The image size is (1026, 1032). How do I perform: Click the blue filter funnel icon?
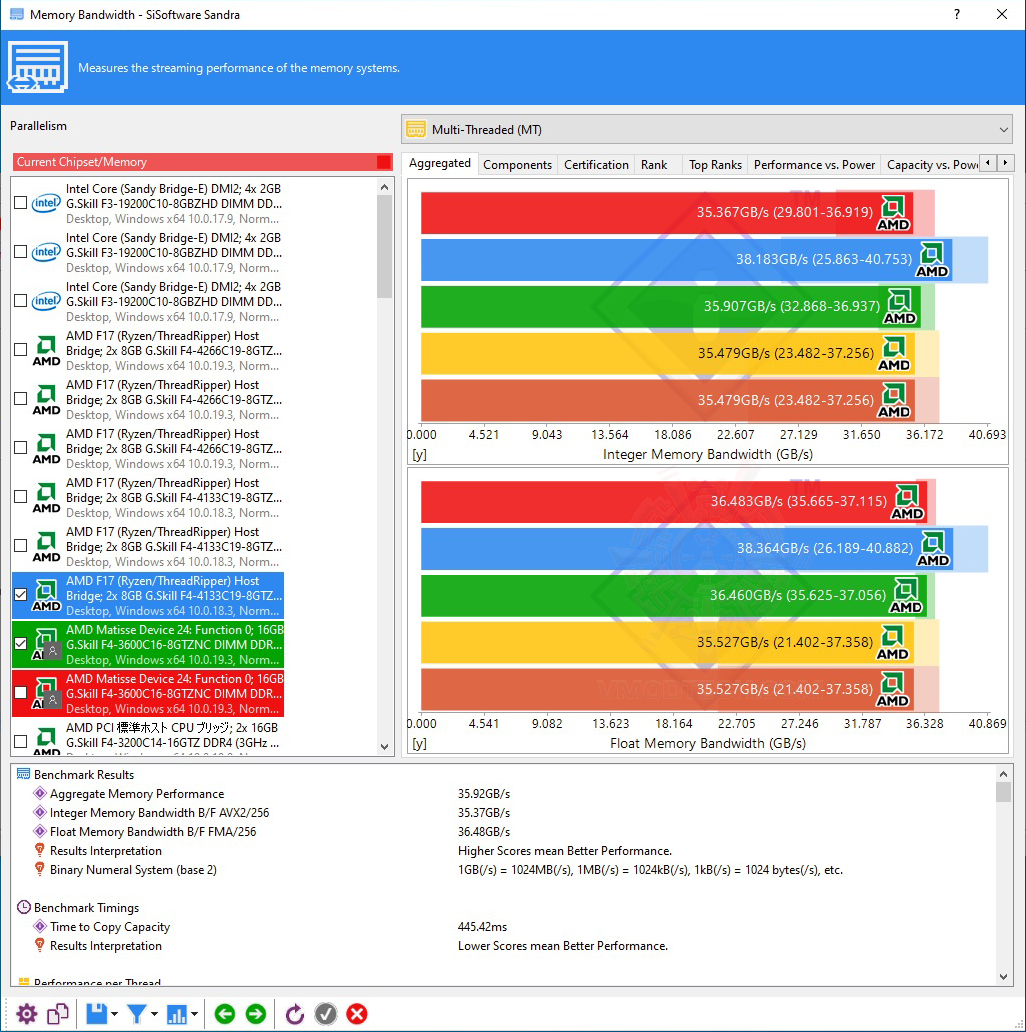coord(137,1014)
